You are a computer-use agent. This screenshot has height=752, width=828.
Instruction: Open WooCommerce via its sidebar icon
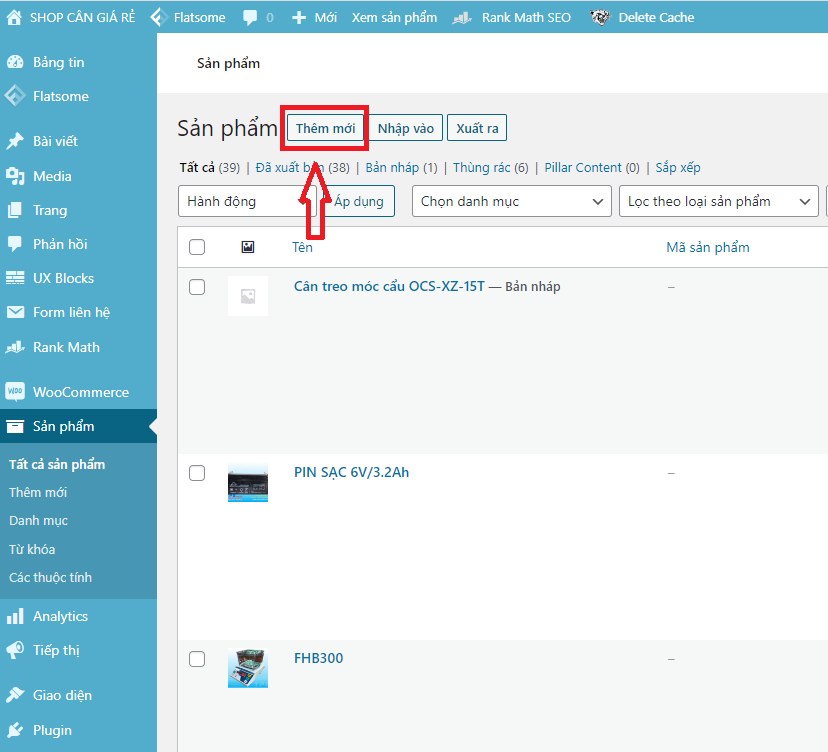point(15,392)
